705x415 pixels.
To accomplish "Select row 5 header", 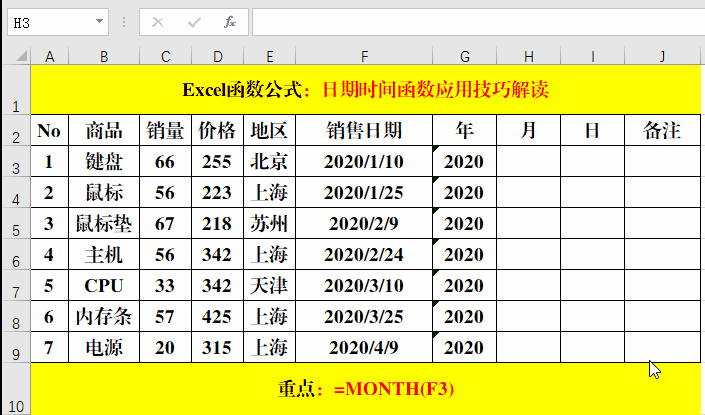I will [x=16, y=223].
